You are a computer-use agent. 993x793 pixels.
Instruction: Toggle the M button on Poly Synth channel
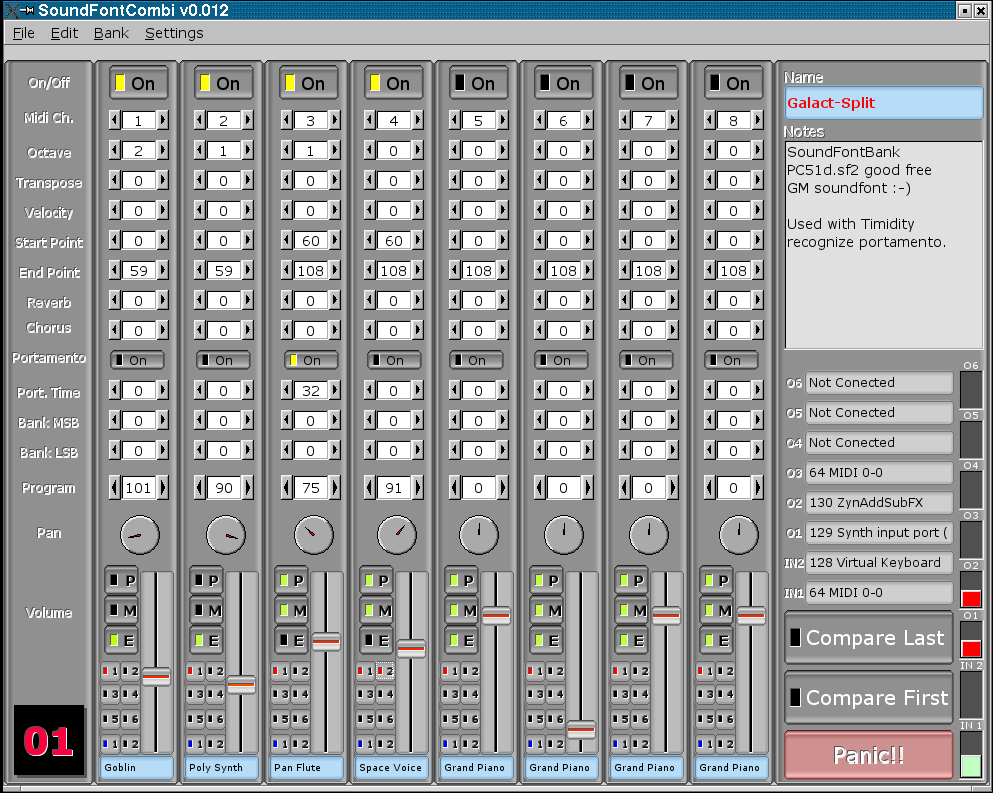tap(206, 610)
